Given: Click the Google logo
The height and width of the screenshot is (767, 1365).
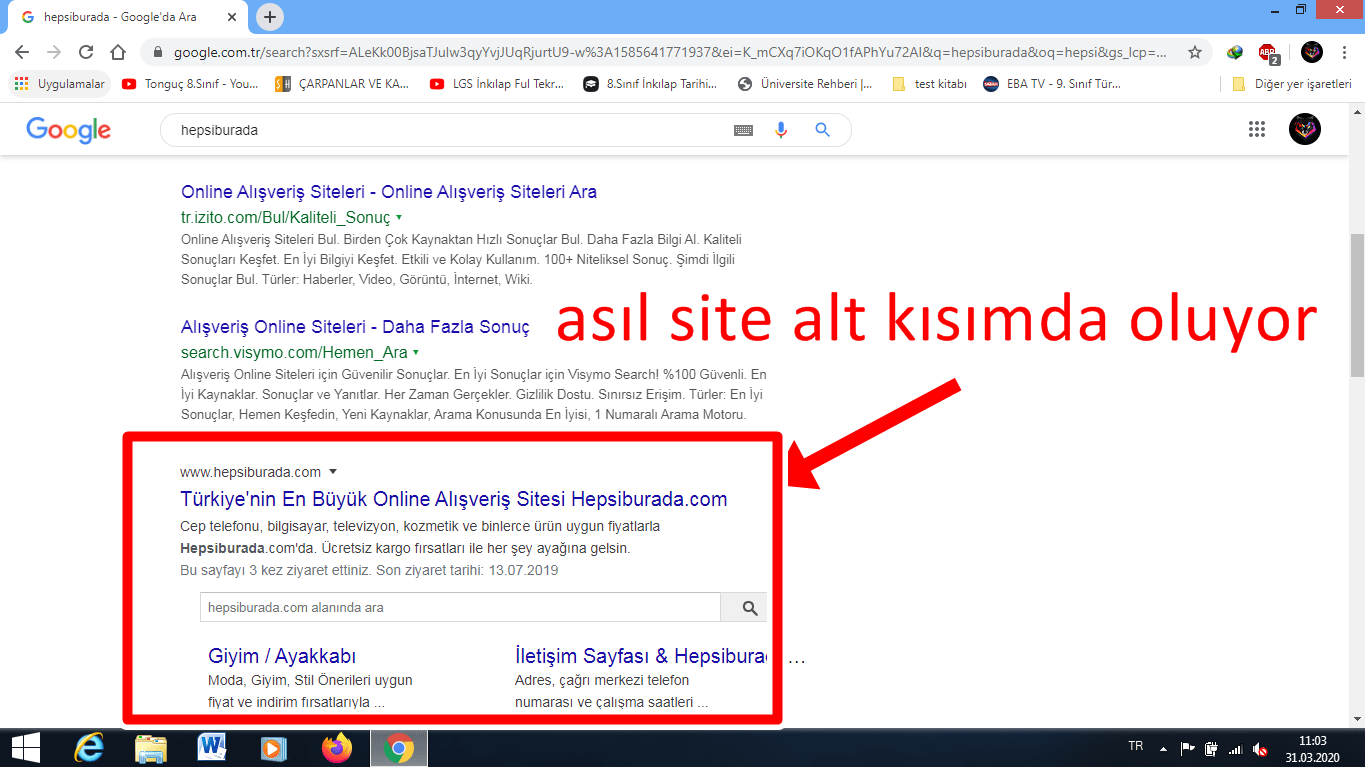Looking at the screenshot, I should click(x=68, y=130).
